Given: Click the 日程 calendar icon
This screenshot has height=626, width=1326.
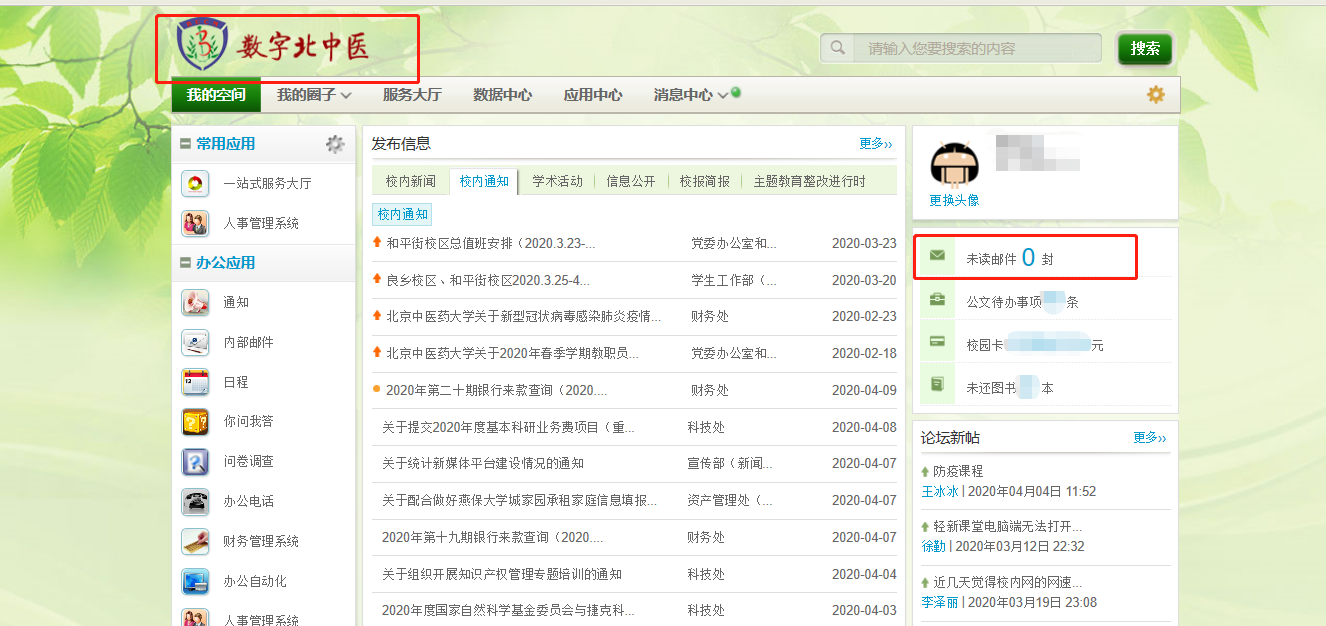Looking at the screenshot, I should pyautogui.click(x=195, y=382).
